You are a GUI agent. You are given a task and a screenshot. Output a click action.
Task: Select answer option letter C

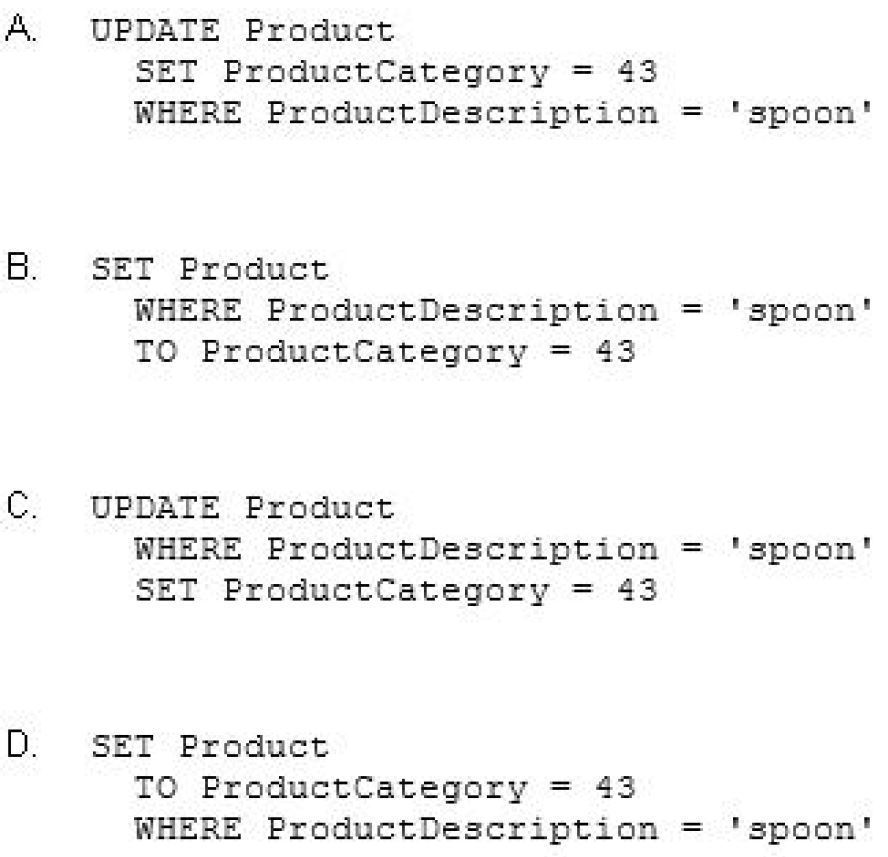(20, 507)
